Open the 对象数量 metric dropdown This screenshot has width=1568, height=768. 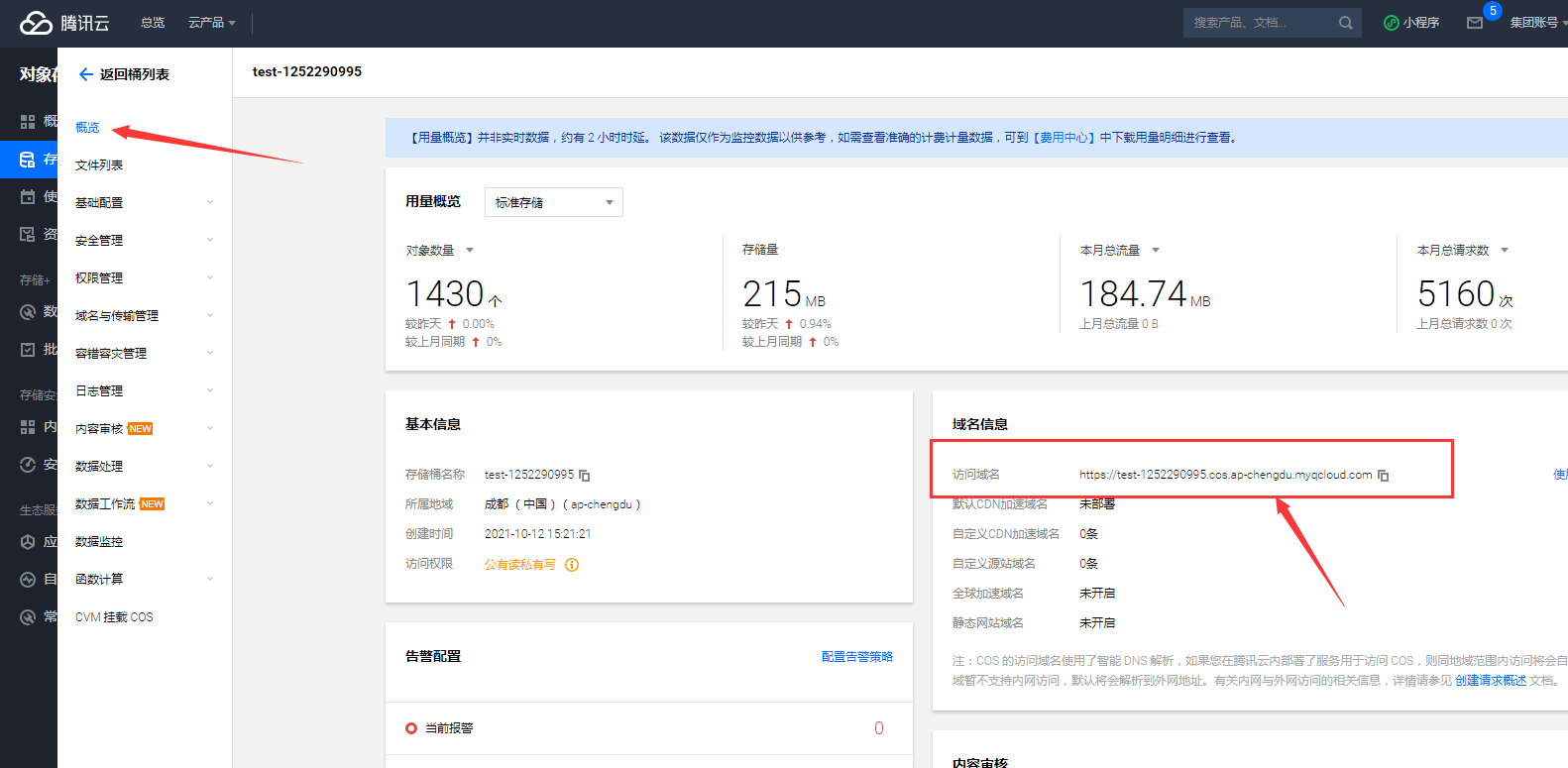pyautogui.click(x=470, y=251)
